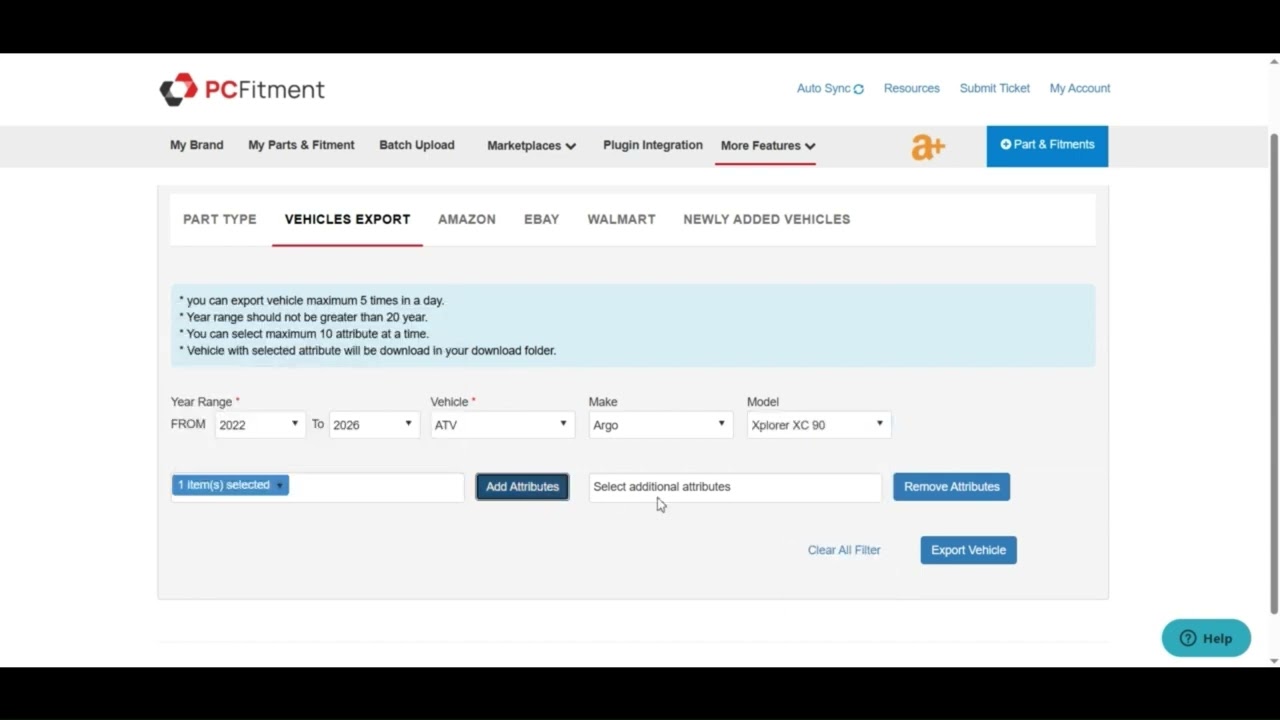Click the Help question mark icon
The image size is (1280, 720).
pyautogui.click(x=1188, y=638)
